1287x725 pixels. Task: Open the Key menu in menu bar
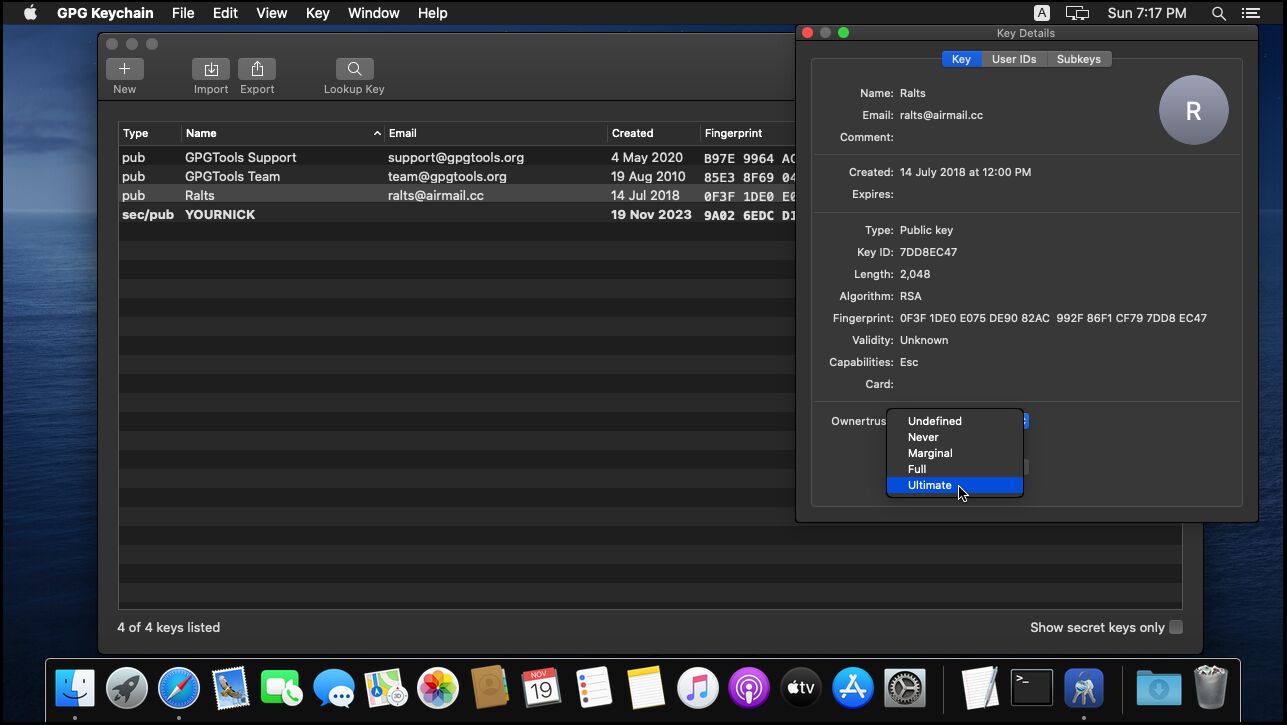[317, 13]
